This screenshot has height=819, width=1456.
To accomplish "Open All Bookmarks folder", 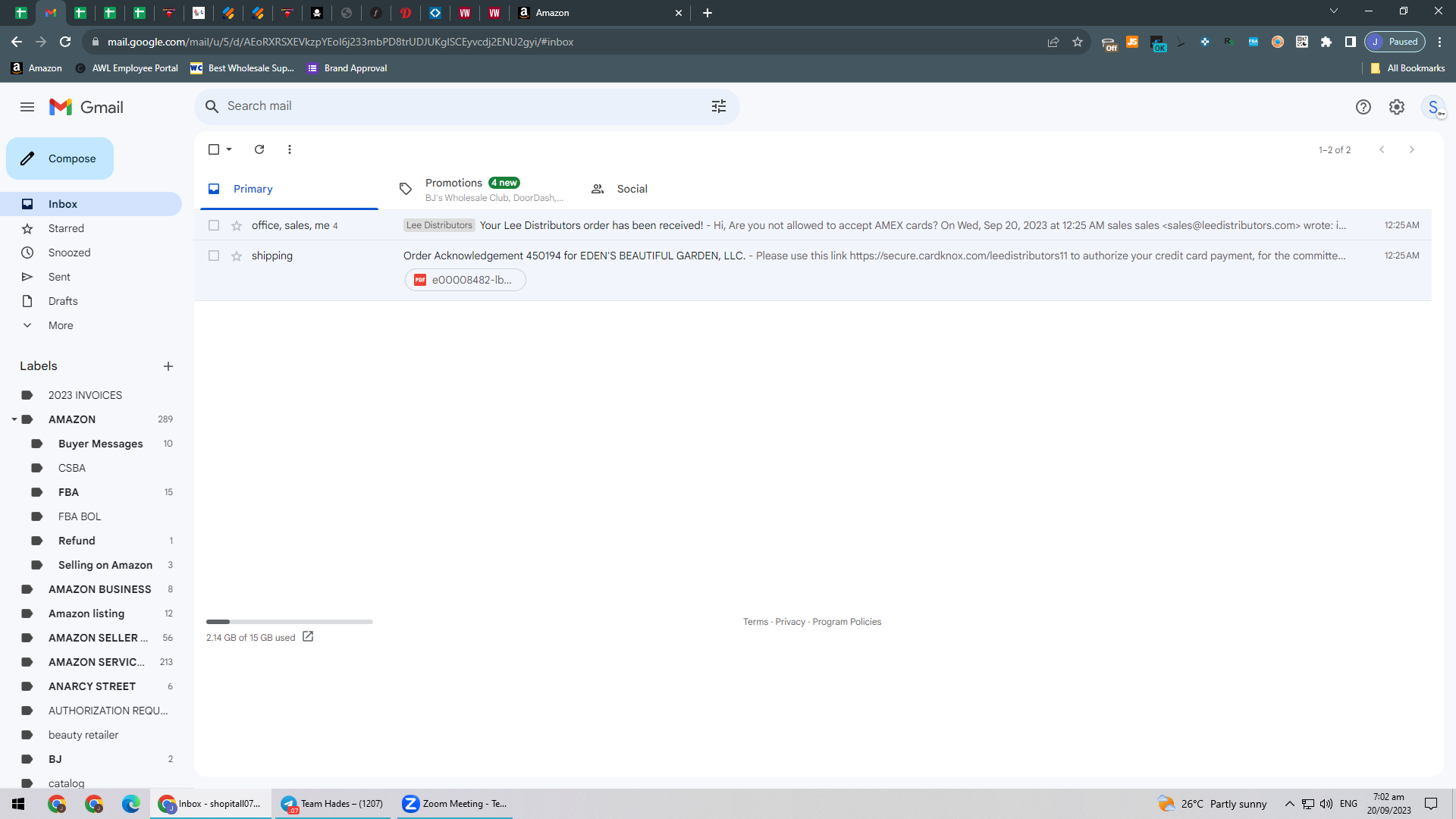I will click(x=1407, y=68).
